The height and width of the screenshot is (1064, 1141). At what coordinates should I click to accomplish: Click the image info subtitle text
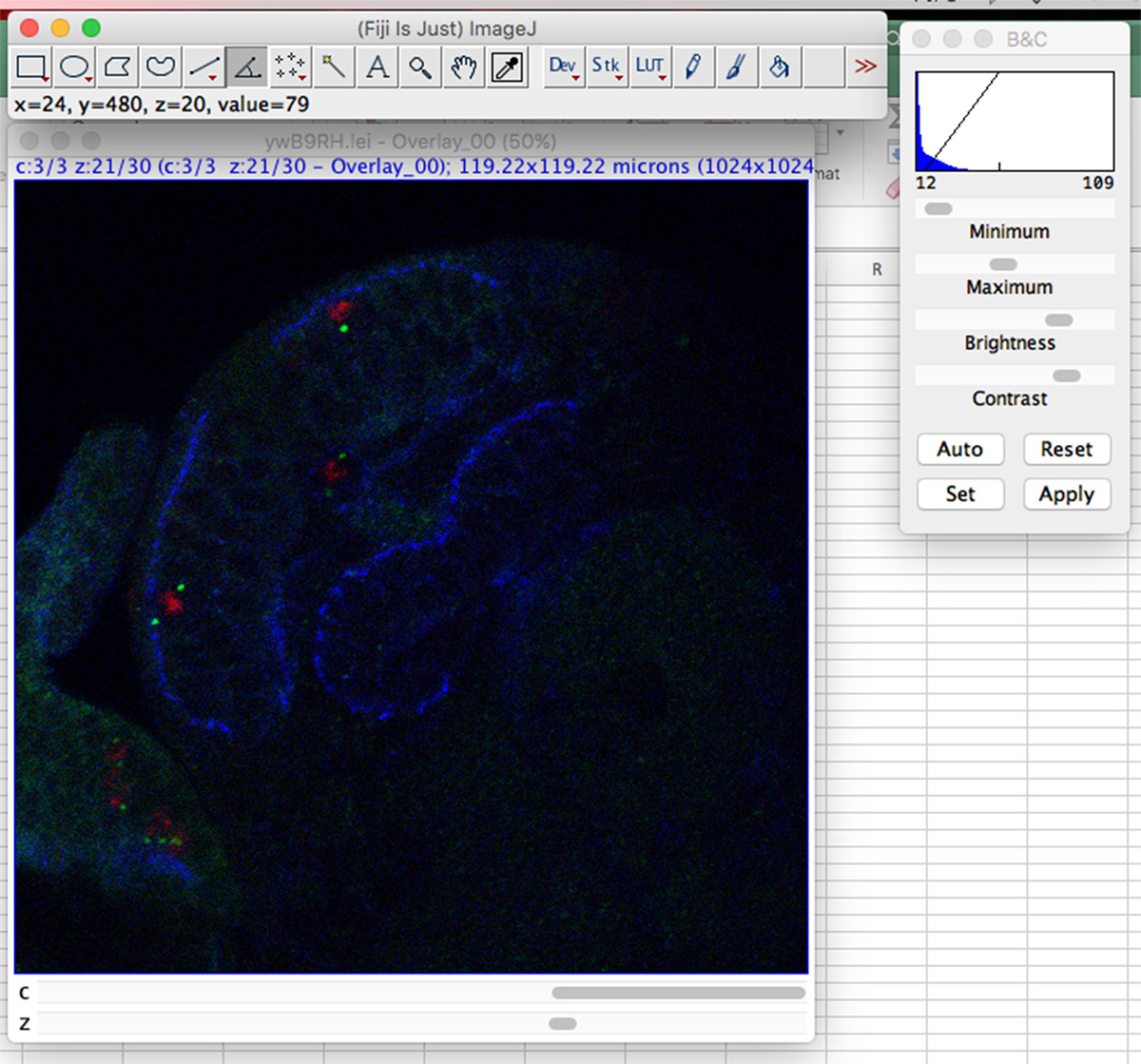tap(415, 166)
